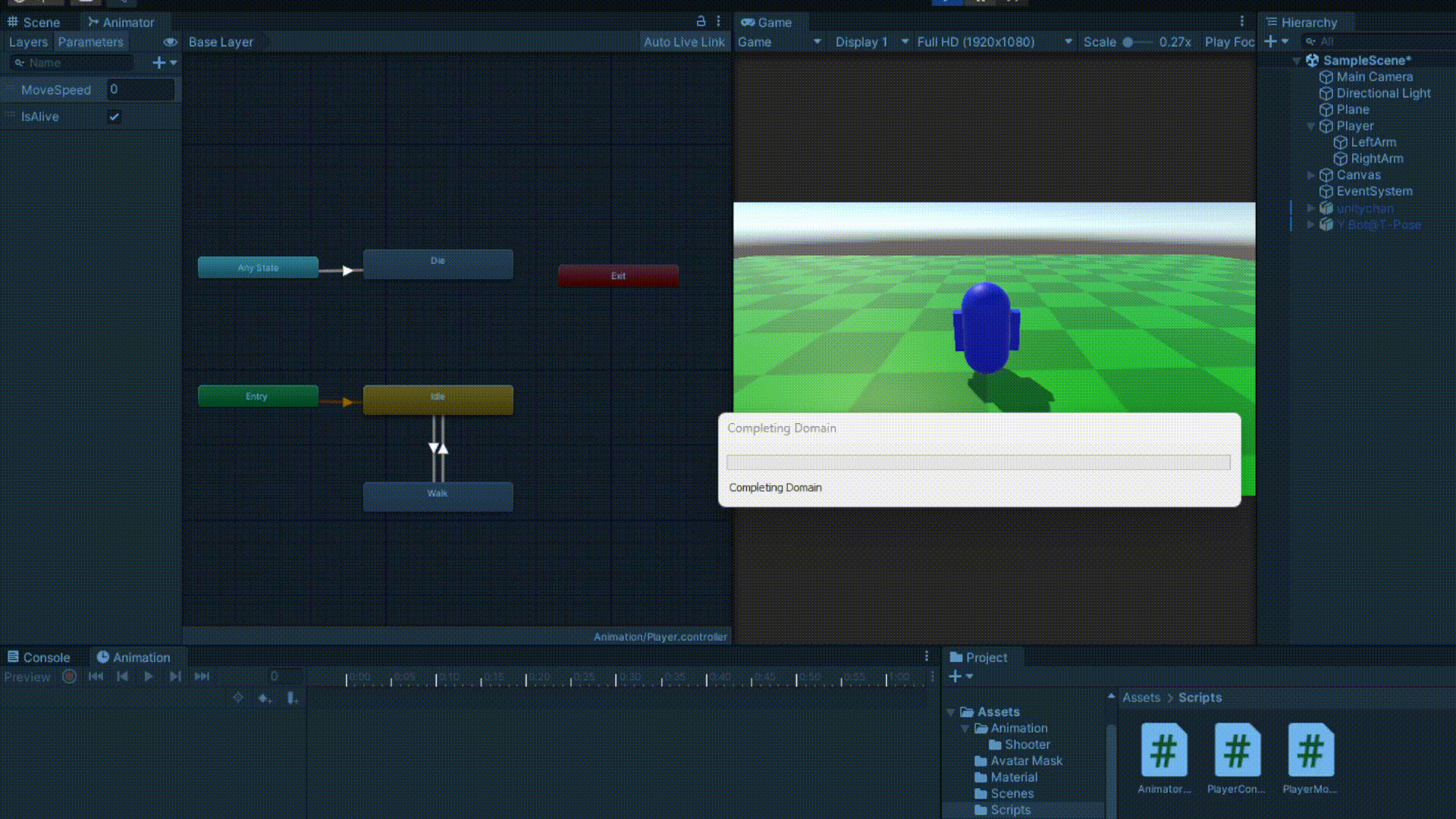Click the animation record button
The image size is (1456, 819).
pos(69,676)
